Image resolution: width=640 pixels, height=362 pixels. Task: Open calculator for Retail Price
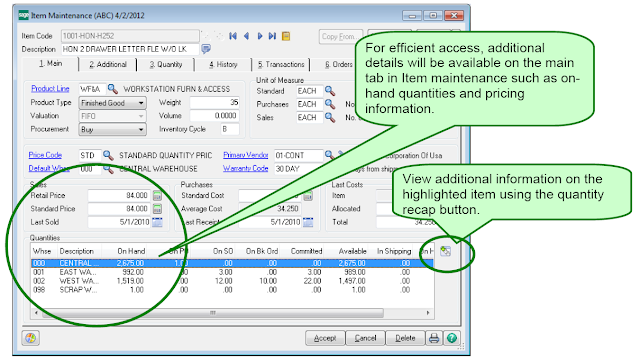pyautogui.click(x=157, y=195)
